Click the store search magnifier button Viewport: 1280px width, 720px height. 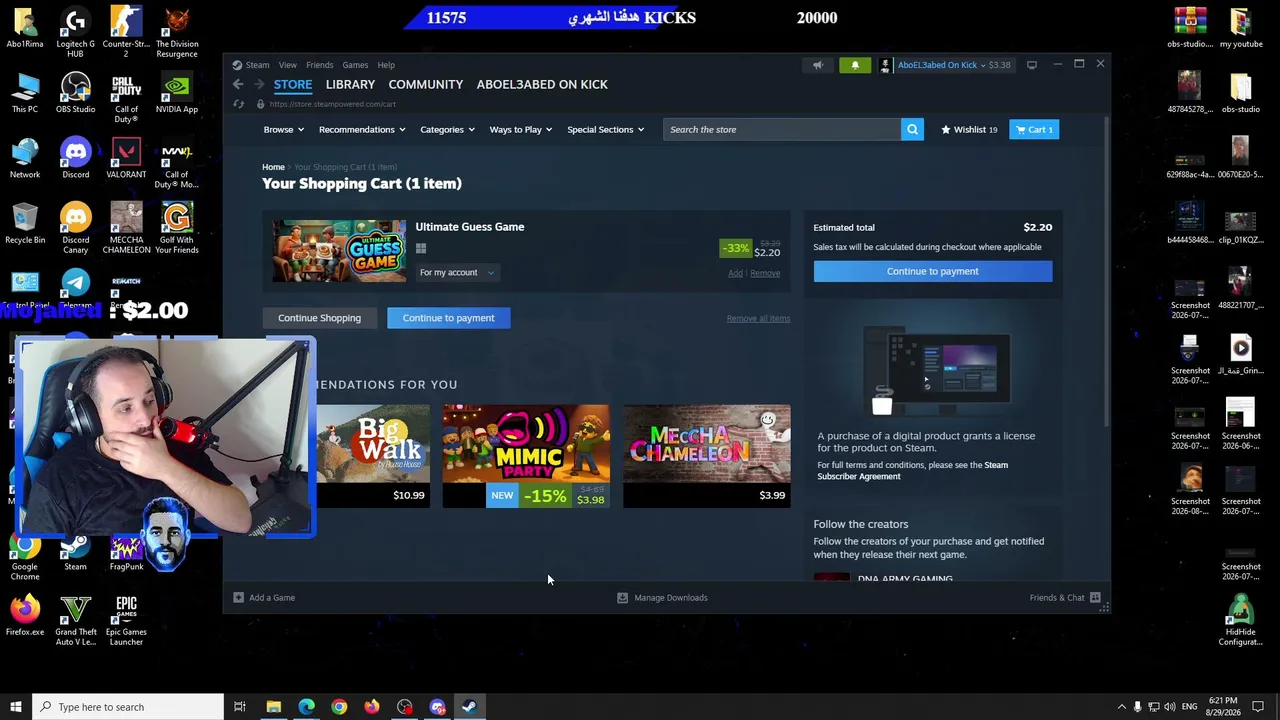tap(912, 129)
